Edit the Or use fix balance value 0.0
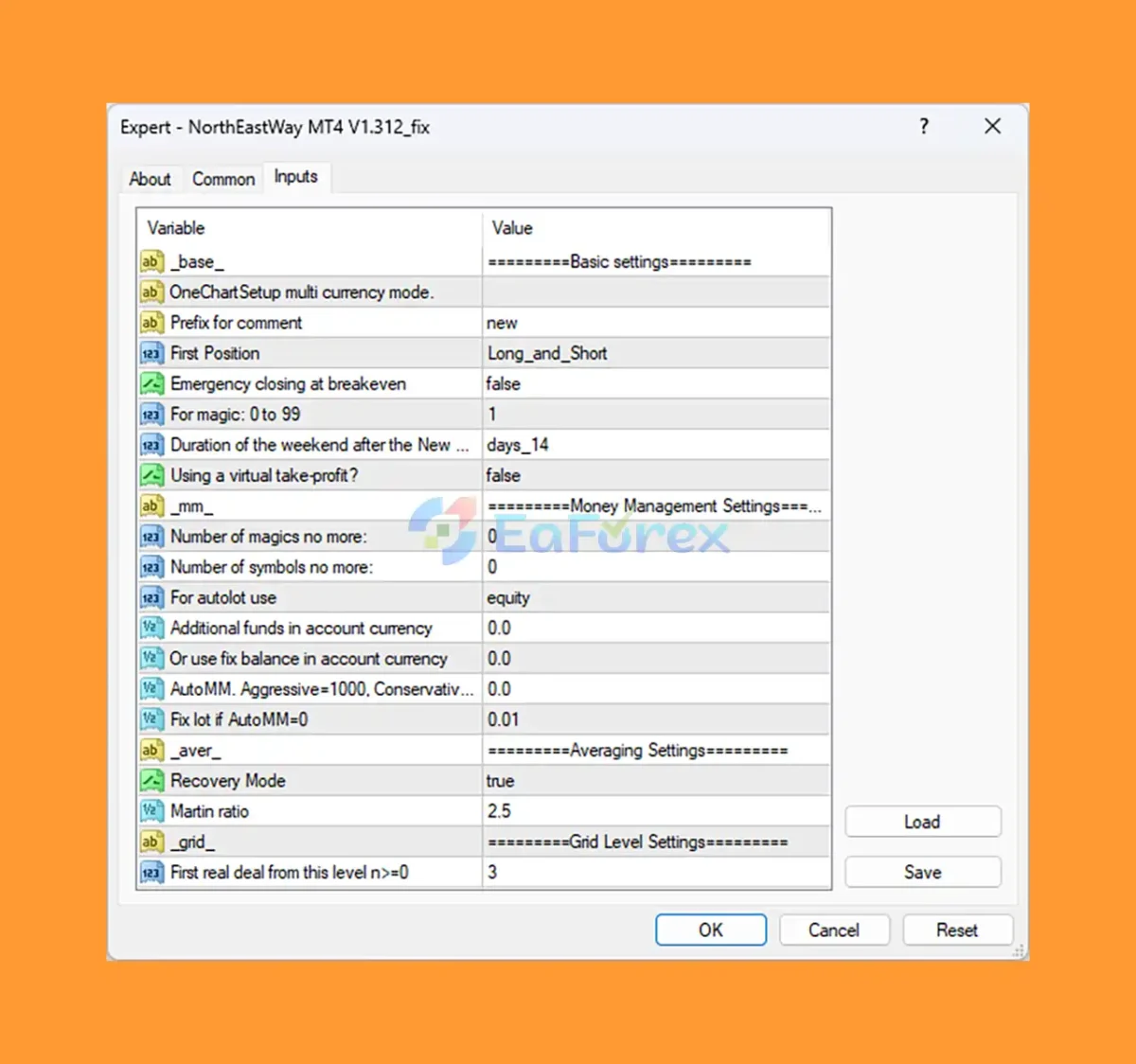This screenshot has height=1064, width=1136. coord(656,658)
